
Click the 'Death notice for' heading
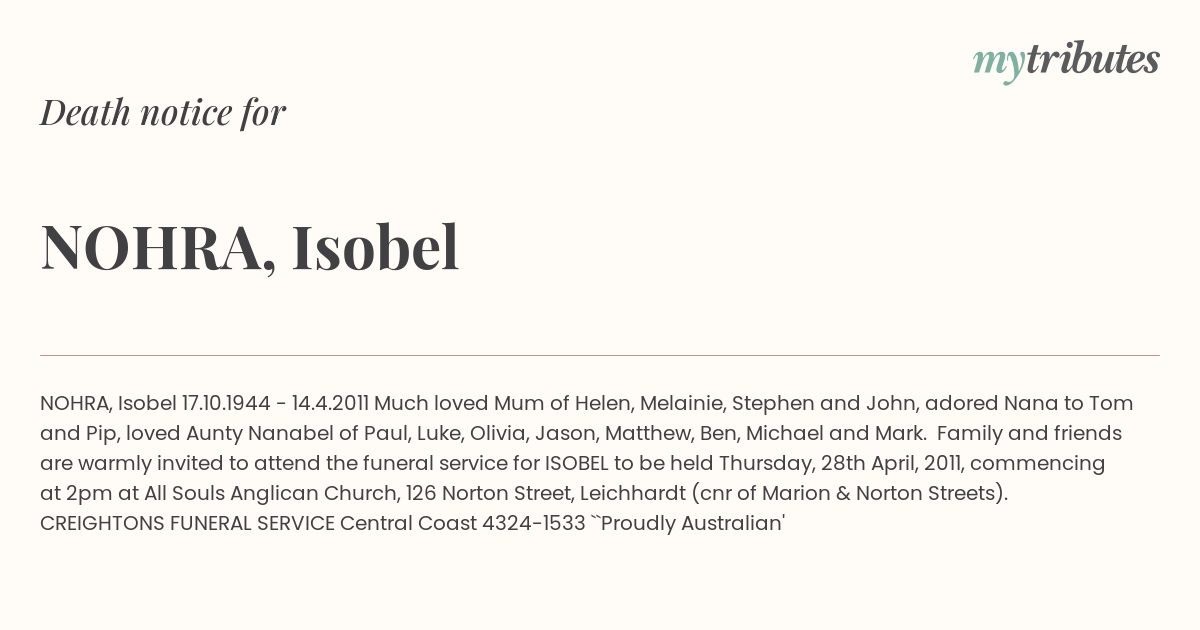coord(163,113)
